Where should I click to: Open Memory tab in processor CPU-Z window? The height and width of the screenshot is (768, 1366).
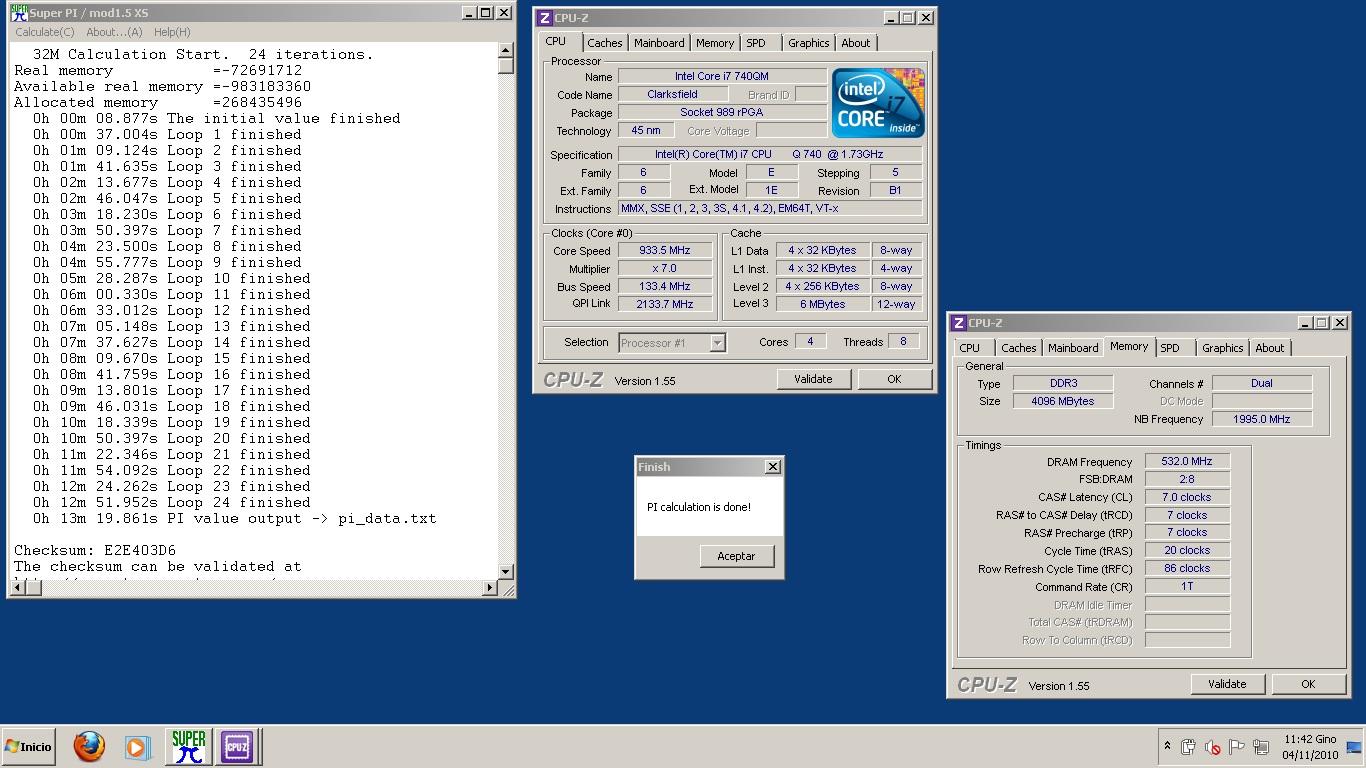715,43
